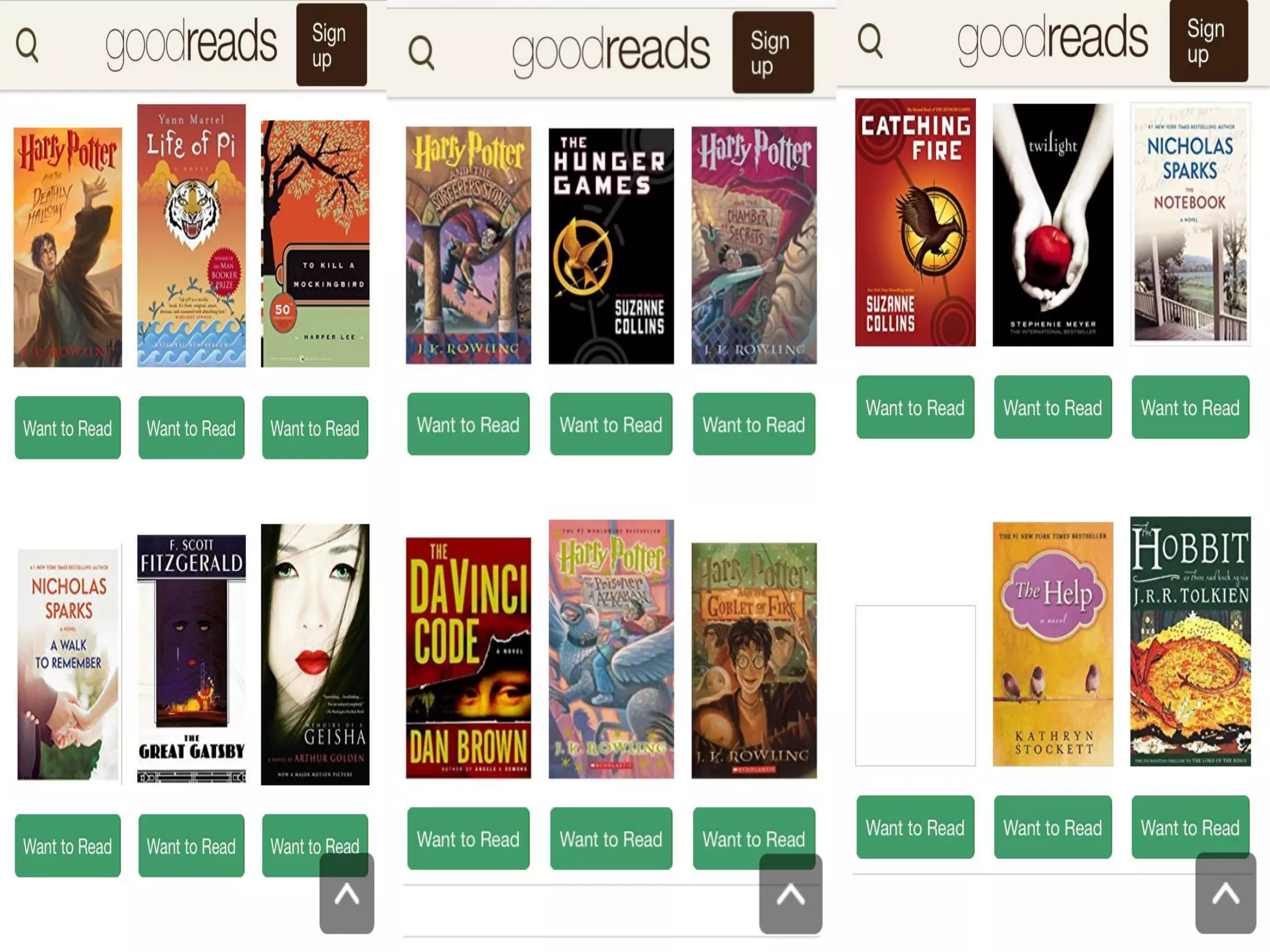Add The Da Vinci Code to Want to Read
This screenshot has width=1270, height=952.
[468, 839]
